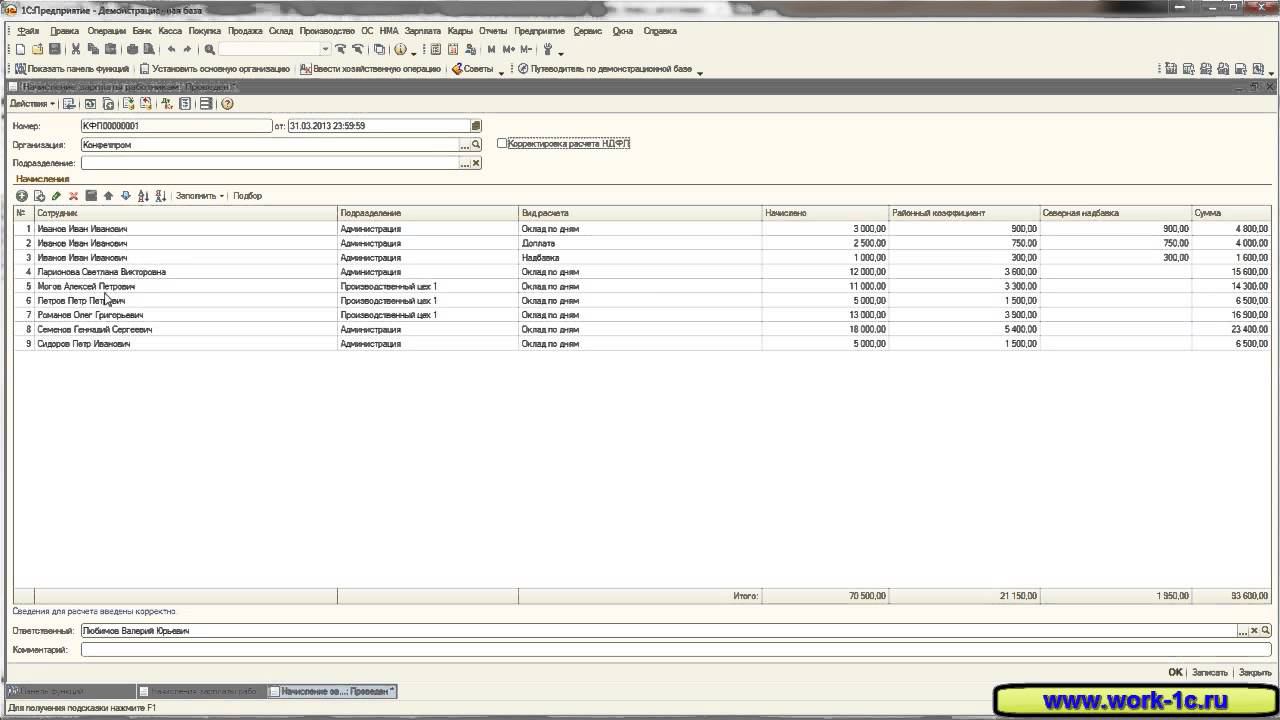This screenshot has width=1280, height=720.
Task: Create a new document with toolbar icon
Action: pos(20,49)
